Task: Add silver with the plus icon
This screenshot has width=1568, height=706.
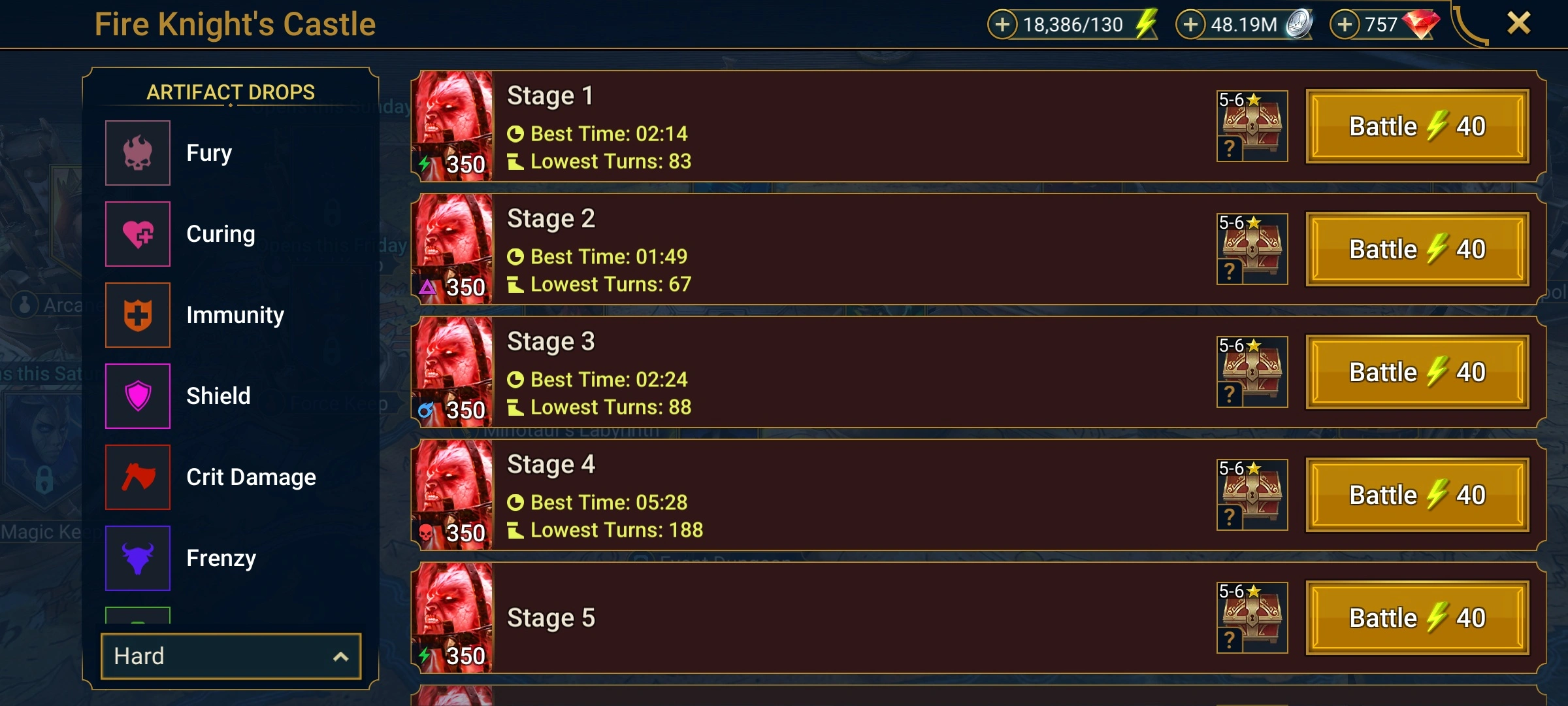Action: pos(1190,25)
